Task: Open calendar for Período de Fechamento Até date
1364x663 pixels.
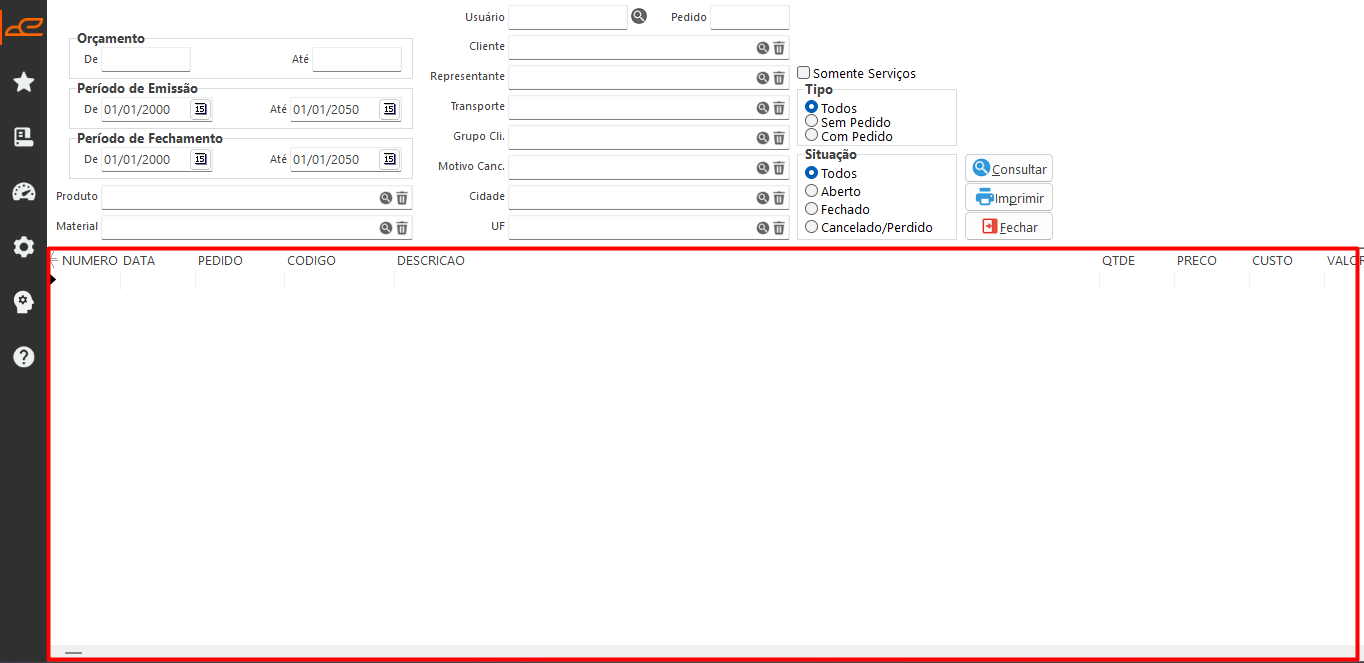Action: pyautogui.click(x=389, y=159)
